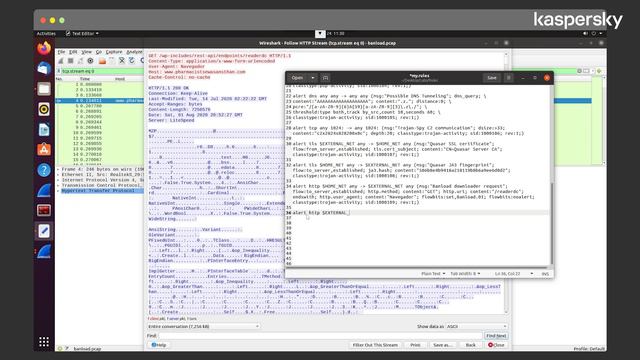Open text editor hamburger menu
Screen dimensions: 640x360
pyautogui.click(x=509, y=78)
